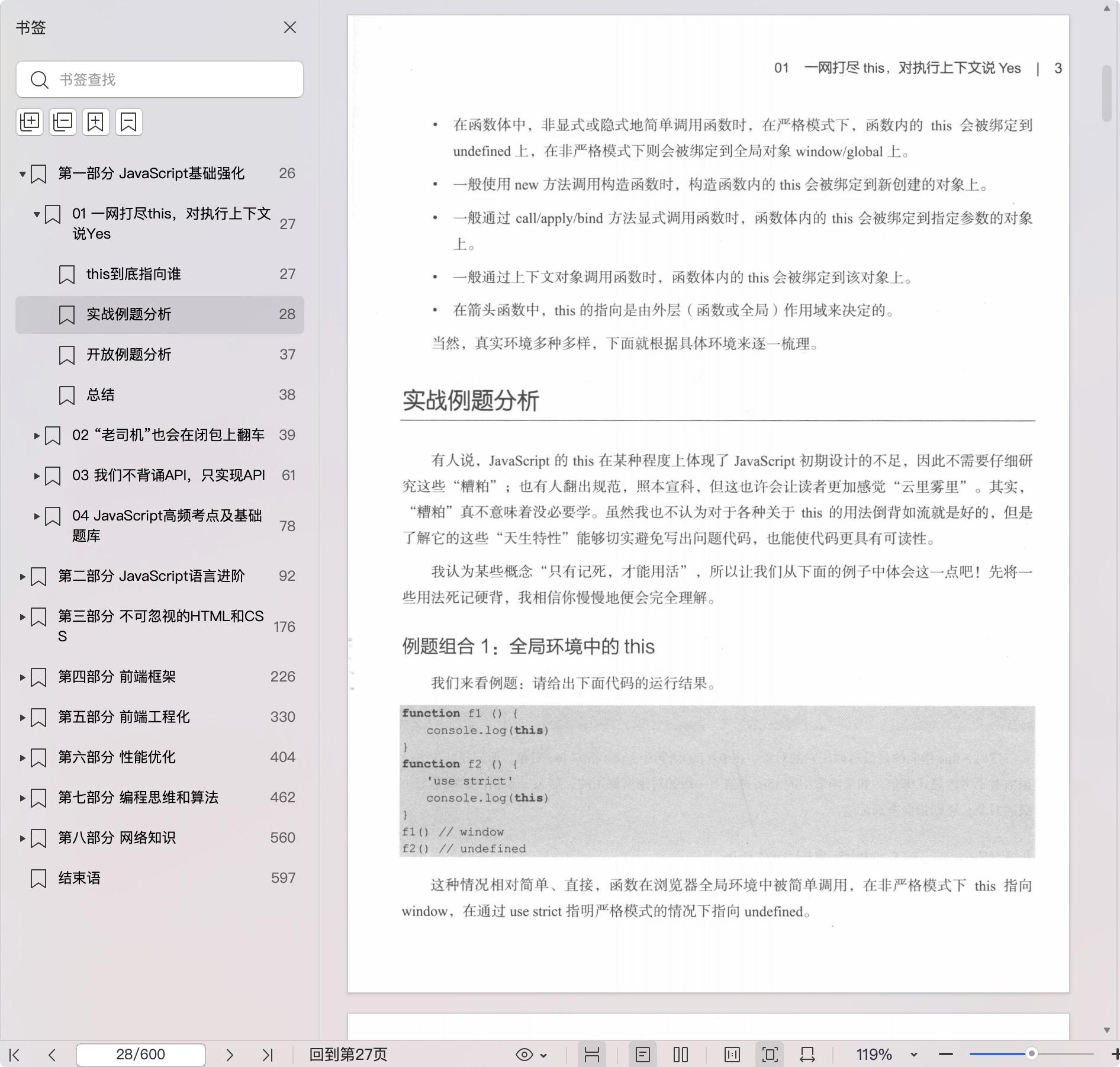Screen dimensions: 1120x1067
Task: Select the 开放例题分析 bookmark
Action: 128,355
